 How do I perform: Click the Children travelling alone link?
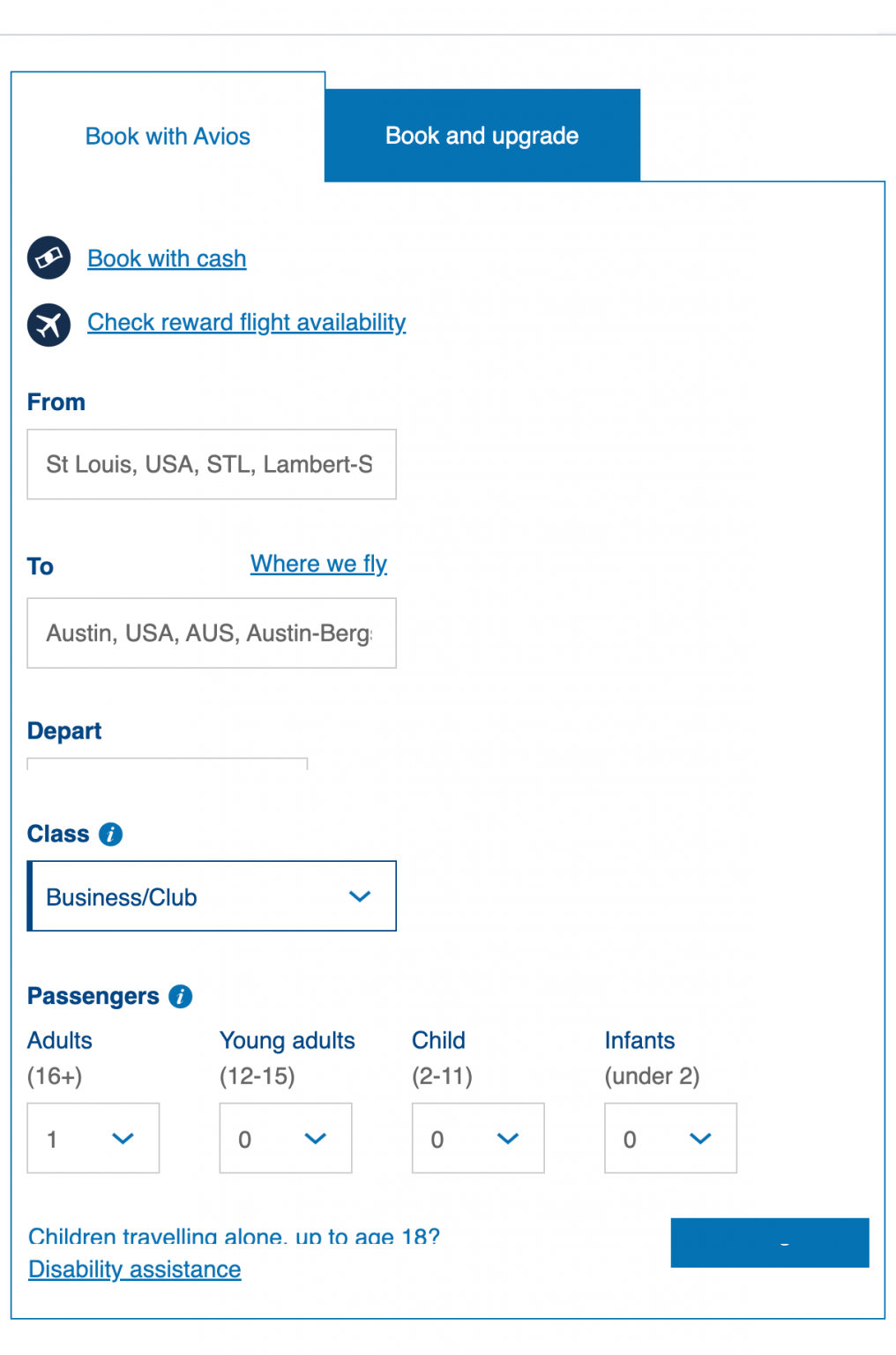click(233, 1237)
